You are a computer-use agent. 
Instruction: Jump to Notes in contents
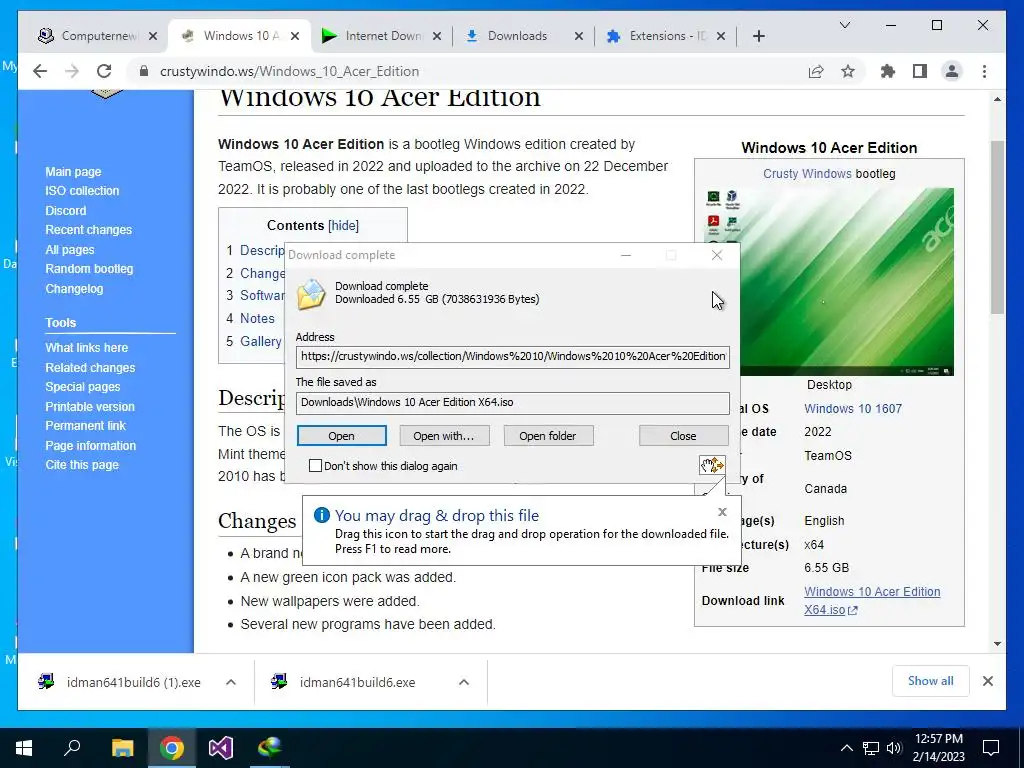tap(257, 319)
